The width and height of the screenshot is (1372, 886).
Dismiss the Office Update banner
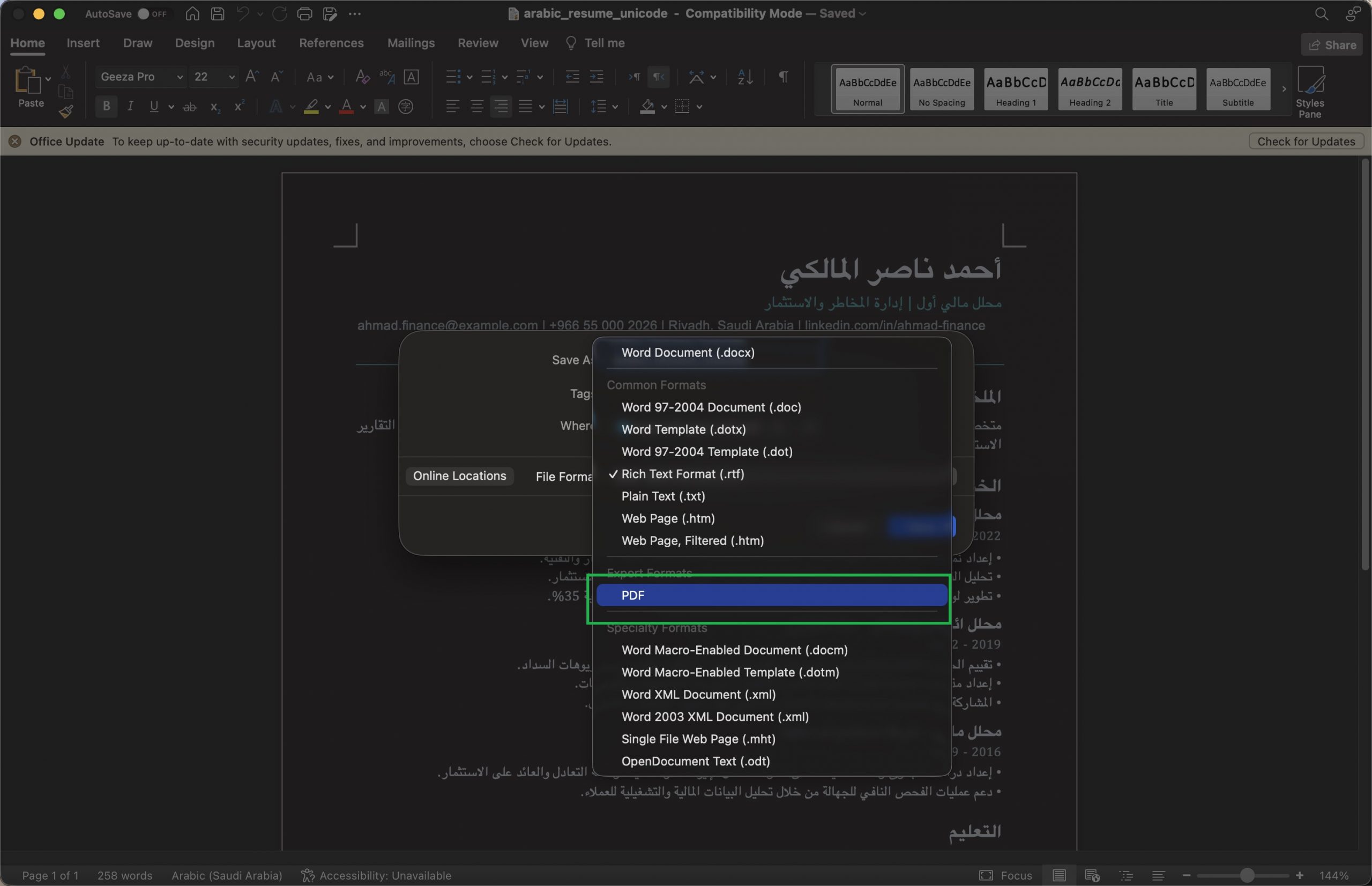(15, 142)
